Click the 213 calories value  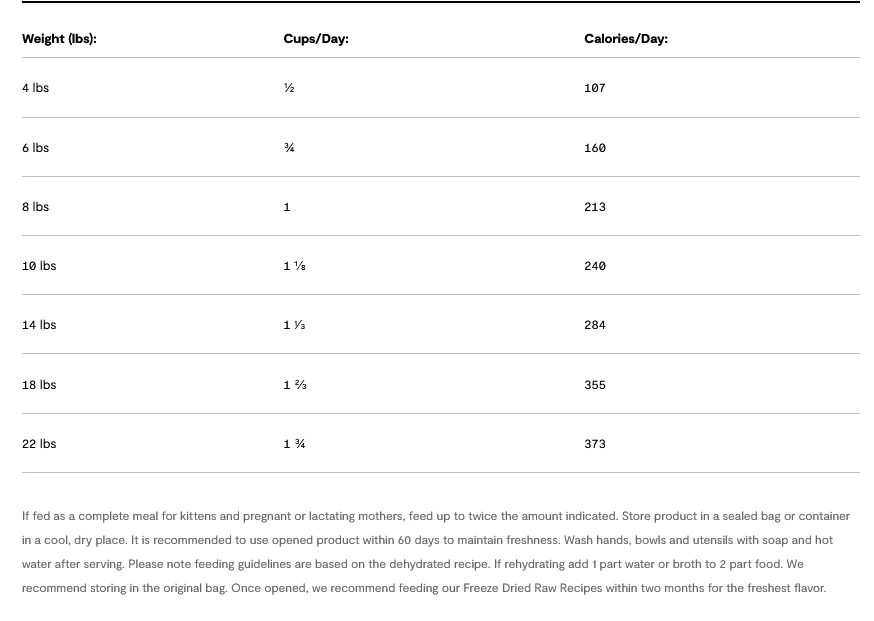[595, 207]
